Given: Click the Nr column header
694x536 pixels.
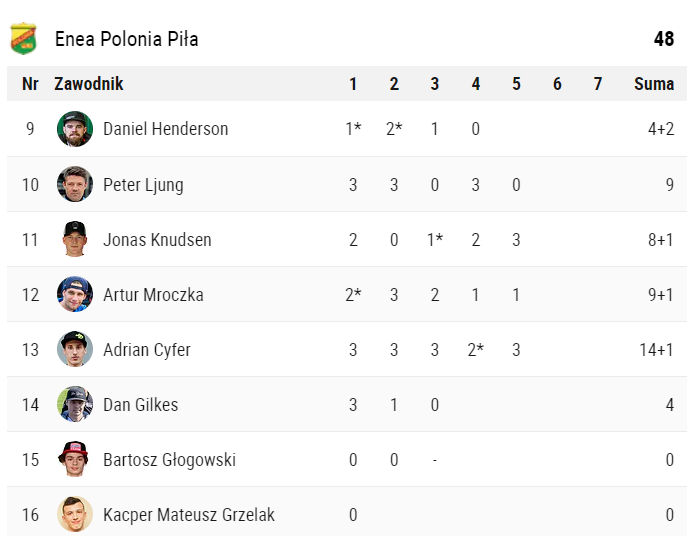Looking at the screenshot, I should (30, 84).
